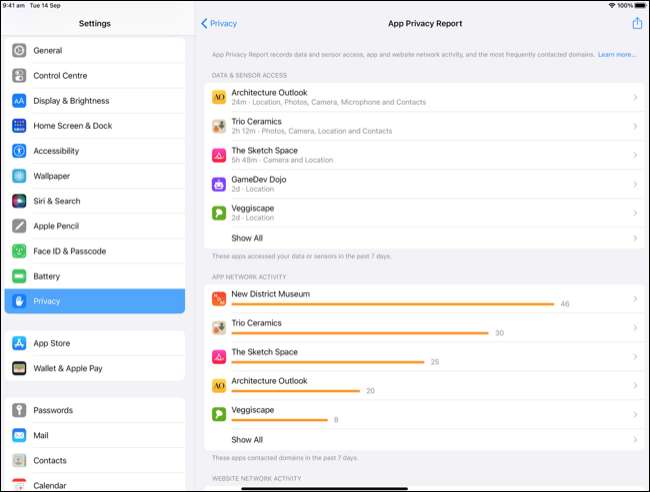Open Display & Brightness settings

pyautogui.click(x=94, y=101)
